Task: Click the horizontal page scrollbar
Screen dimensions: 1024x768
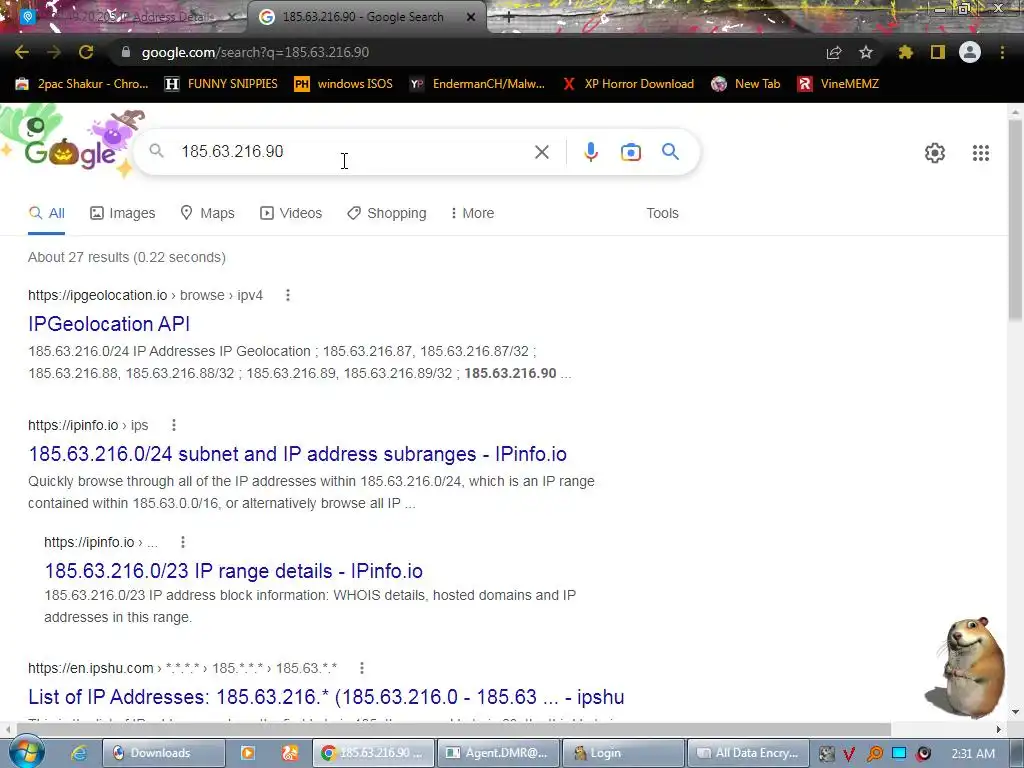Action: click(x=454, y=728)
